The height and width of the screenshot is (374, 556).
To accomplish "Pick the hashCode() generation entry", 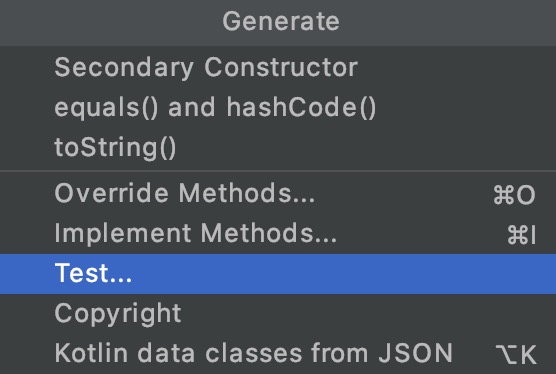I will [x=278, y=107].
